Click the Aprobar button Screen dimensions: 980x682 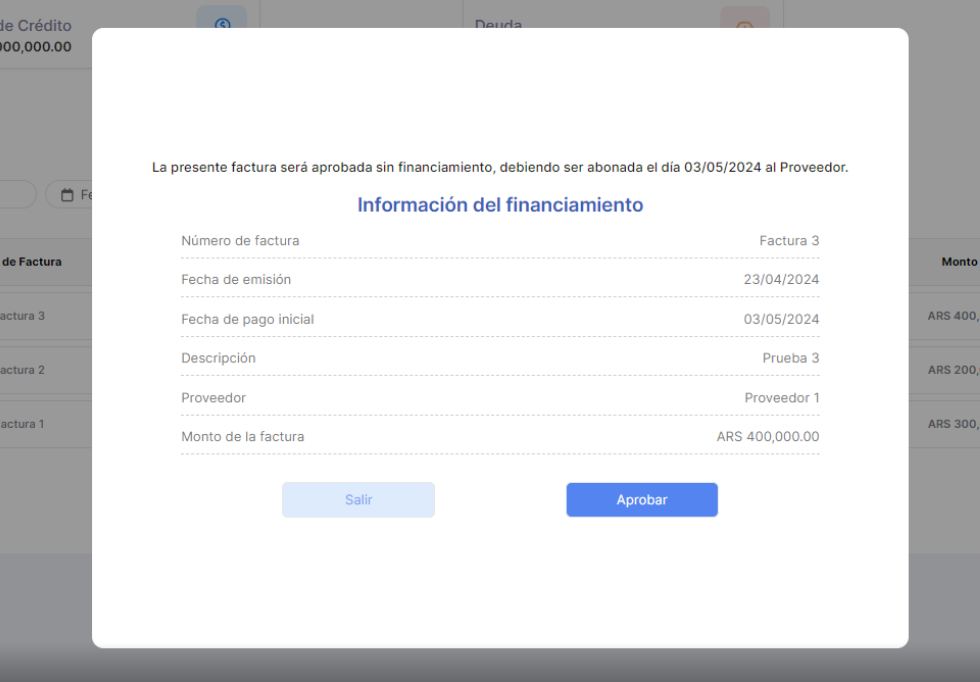pyautogui.click(x=641, y=500)
